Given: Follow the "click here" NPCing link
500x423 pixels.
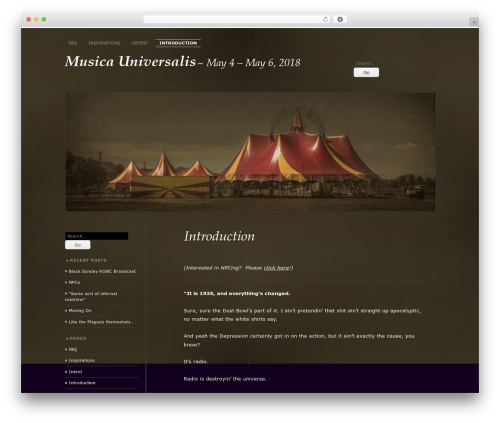Looking at the screenshot, I should point(277,268).
